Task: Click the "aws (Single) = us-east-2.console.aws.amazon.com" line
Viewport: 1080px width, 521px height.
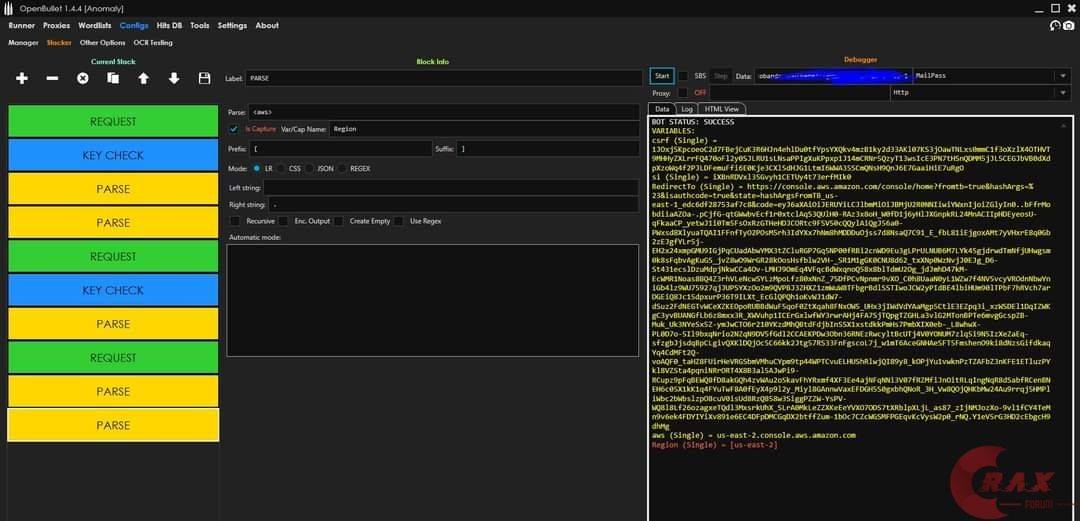Action: (754, 436)
